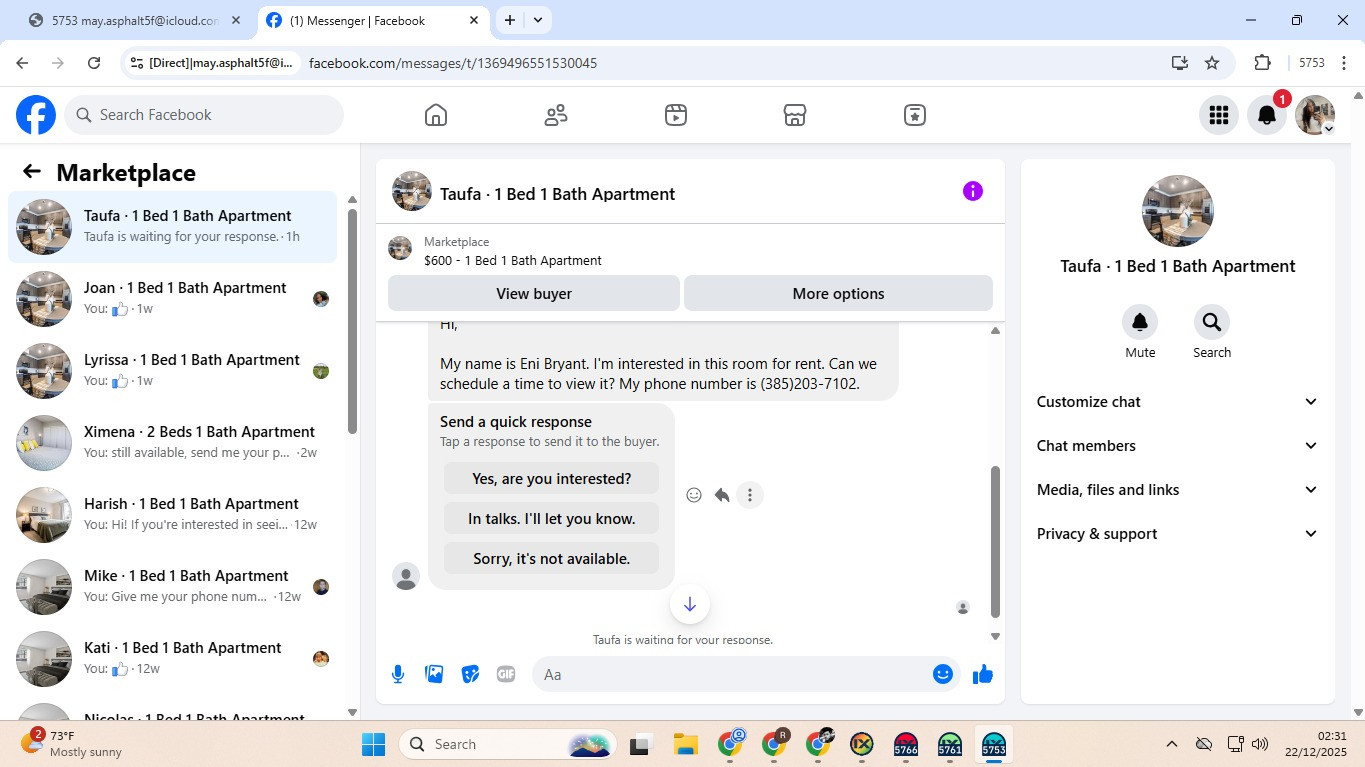
Task: Select the Messenger | Facebook tab
Action: (x=371, y=20)
